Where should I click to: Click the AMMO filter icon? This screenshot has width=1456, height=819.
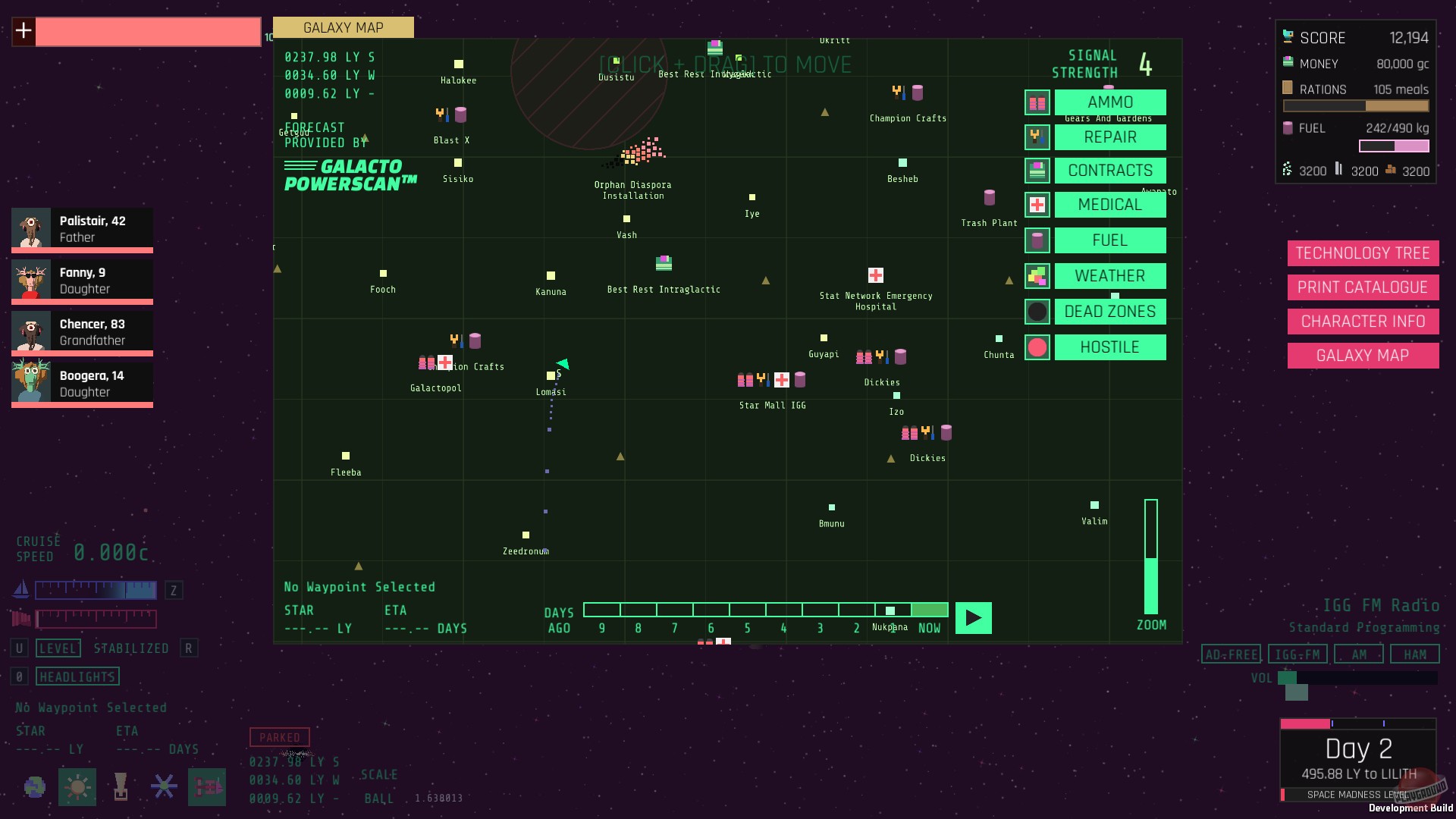pos(1037,102)
